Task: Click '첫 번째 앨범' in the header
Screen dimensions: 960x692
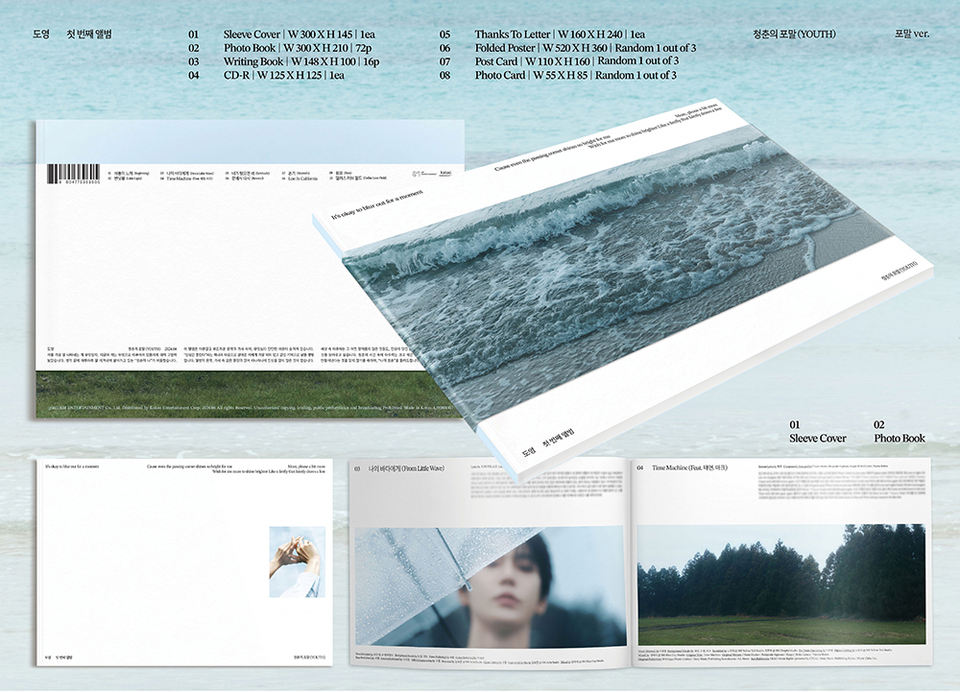Action: click(x=89, y=34)
